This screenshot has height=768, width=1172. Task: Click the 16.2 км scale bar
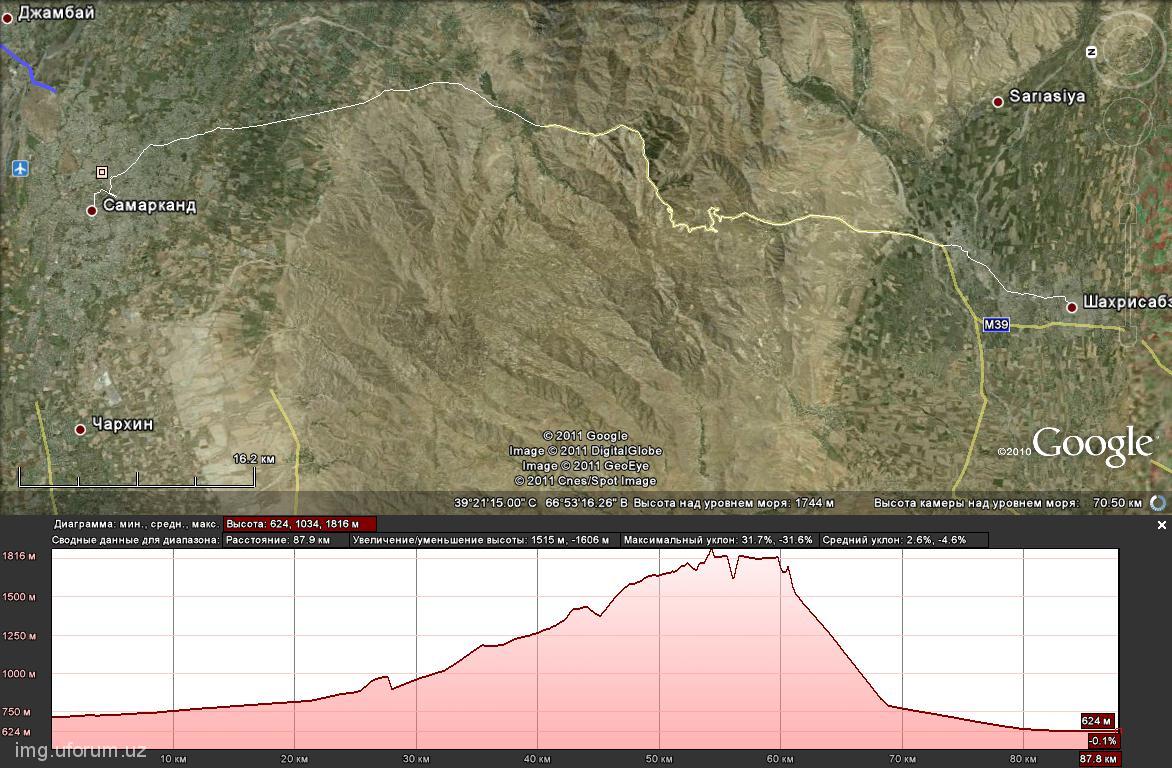point(136,481)
